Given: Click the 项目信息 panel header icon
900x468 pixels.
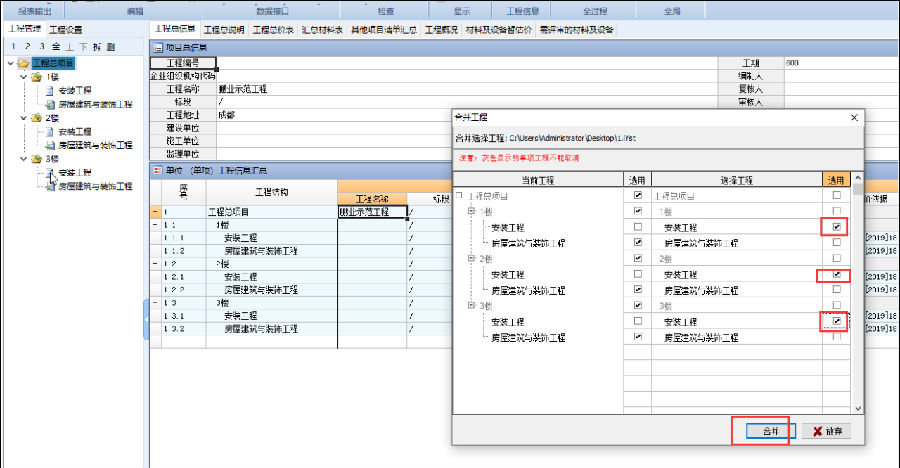Looking at the screenshot, I should click(157, 47).
